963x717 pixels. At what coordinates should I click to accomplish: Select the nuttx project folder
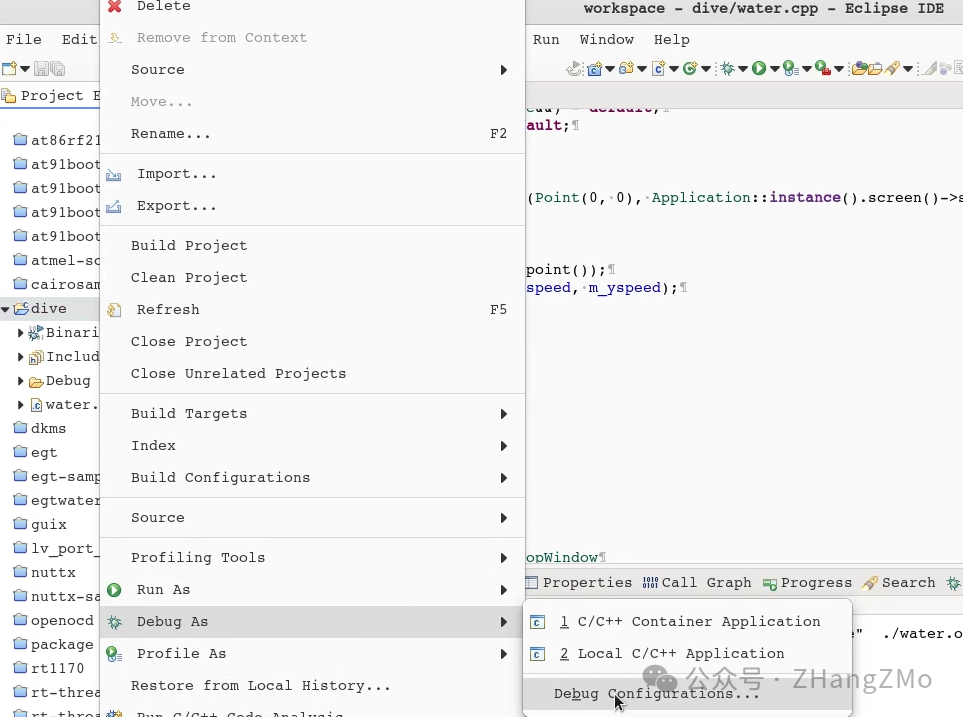click(45, 573)
